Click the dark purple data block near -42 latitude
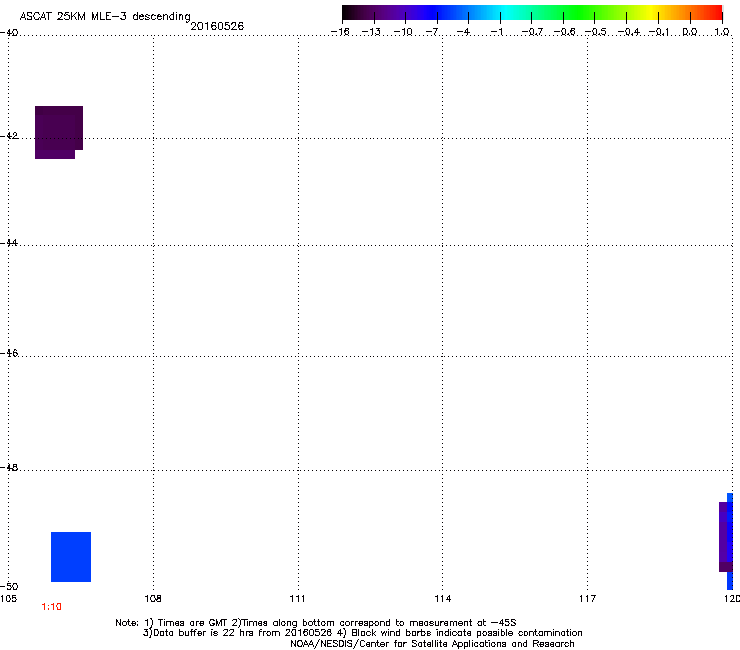The height and width of the screenshot is (650, 740). 59,132
